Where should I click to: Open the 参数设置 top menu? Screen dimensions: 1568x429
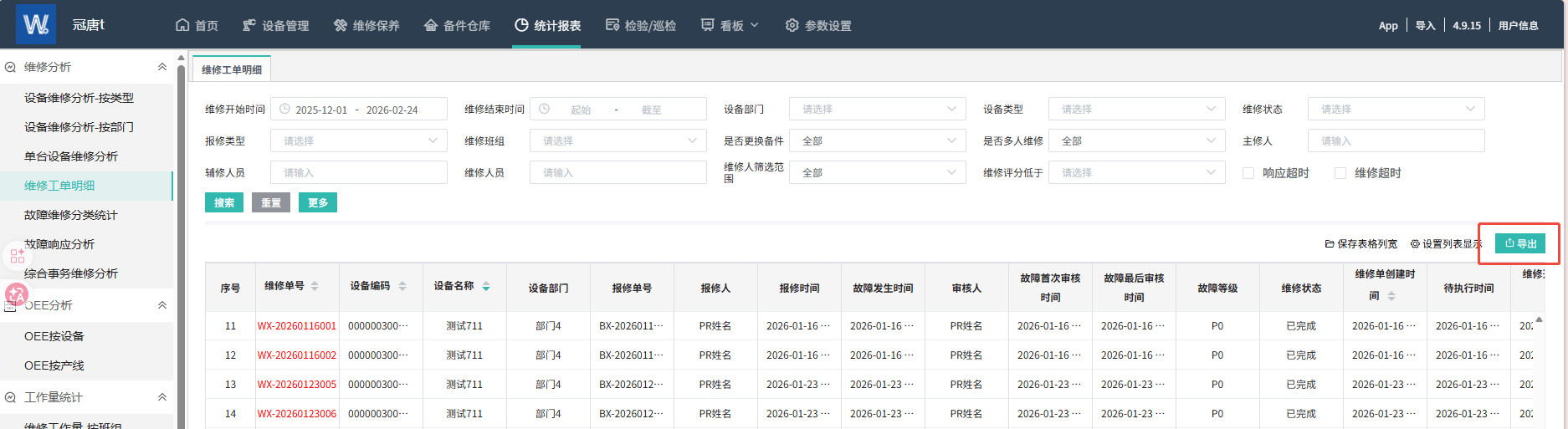[818, 26]
